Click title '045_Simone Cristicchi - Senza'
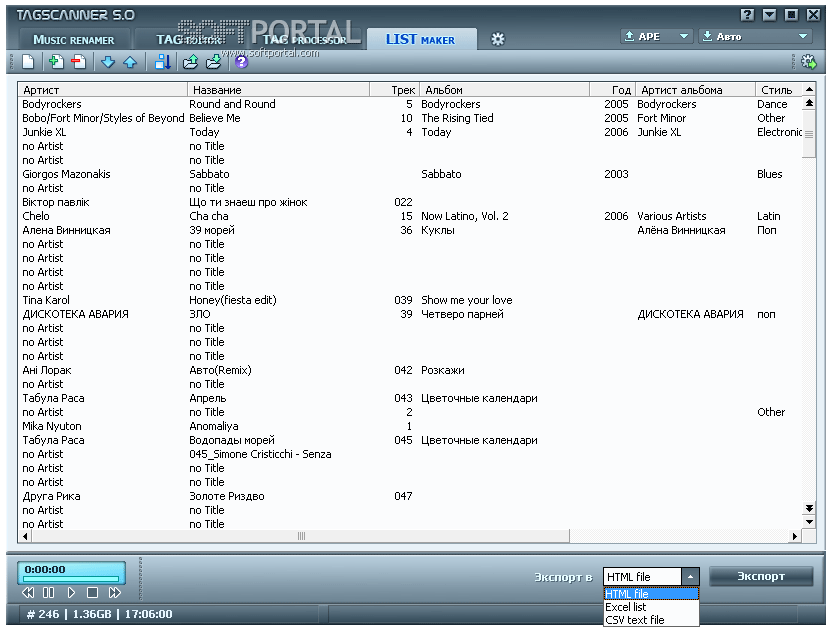Image resolution: width=830 pixels, height=635 pixels. [x=260, y=454]
